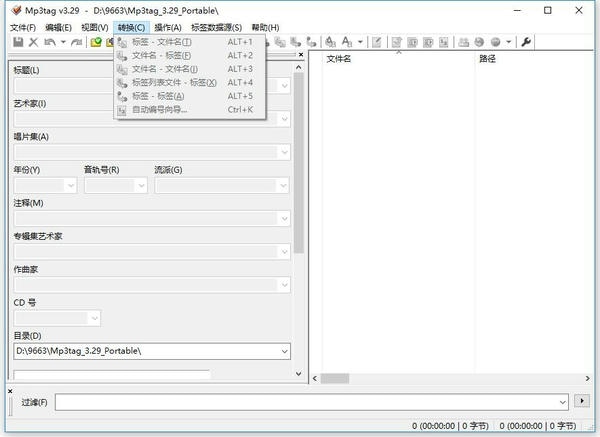
Task: Close the open 转换(C) menu
Action: [131, 28]
